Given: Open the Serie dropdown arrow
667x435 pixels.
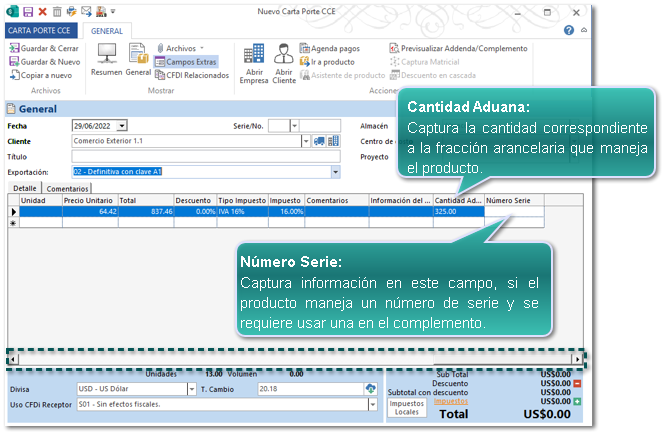Looking at the screenshot, I should 294,126.
